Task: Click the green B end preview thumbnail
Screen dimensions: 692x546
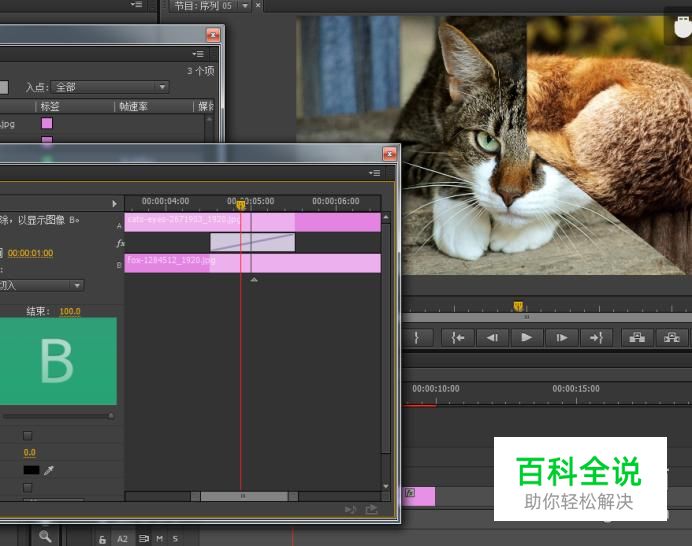Action: (x=58, y=361)
